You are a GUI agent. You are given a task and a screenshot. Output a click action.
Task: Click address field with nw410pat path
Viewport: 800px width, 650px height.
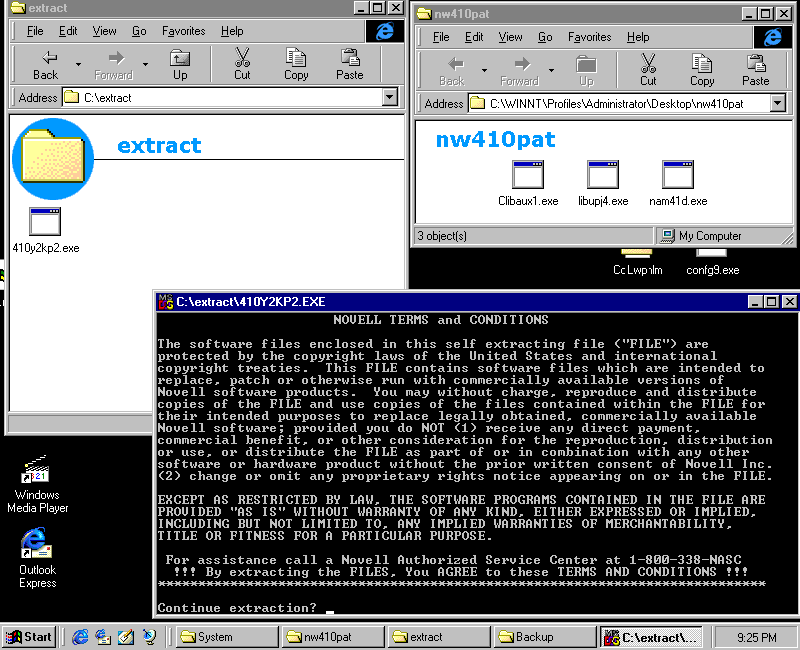click(x=626, y=103)
